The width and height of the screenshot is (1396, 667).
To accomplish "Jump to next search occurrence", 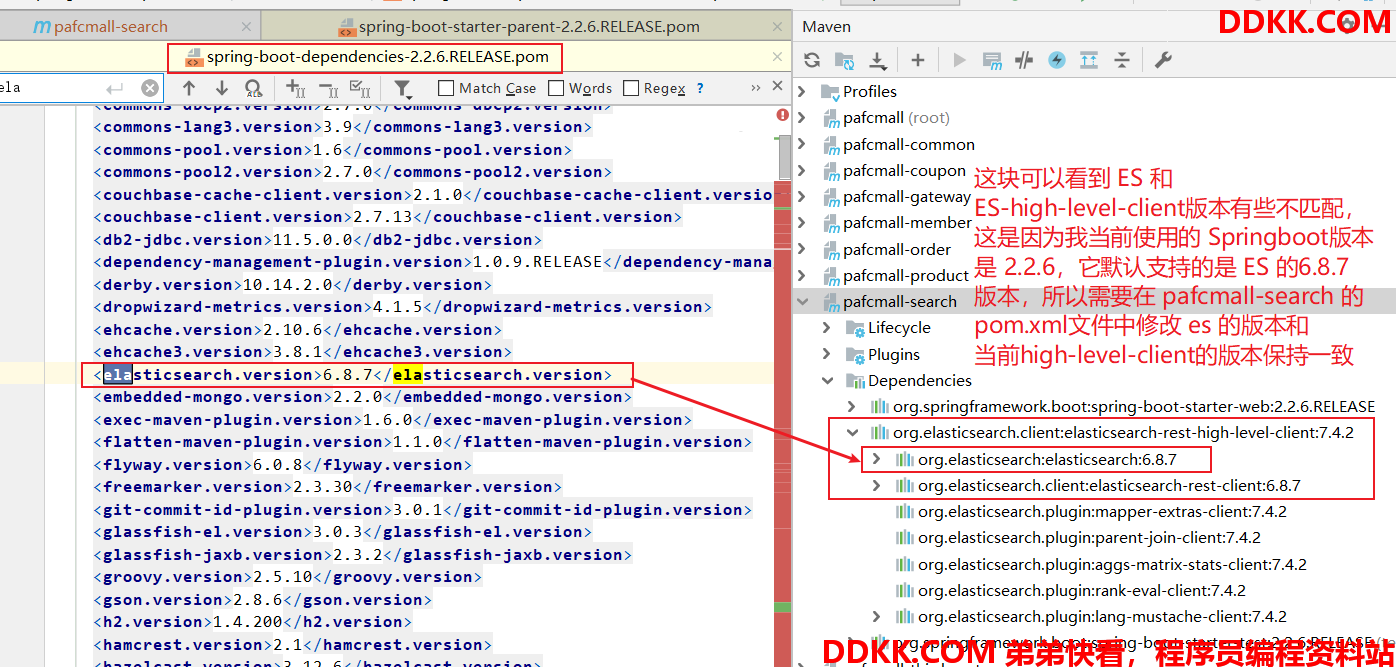I will [x=222, y=88].
